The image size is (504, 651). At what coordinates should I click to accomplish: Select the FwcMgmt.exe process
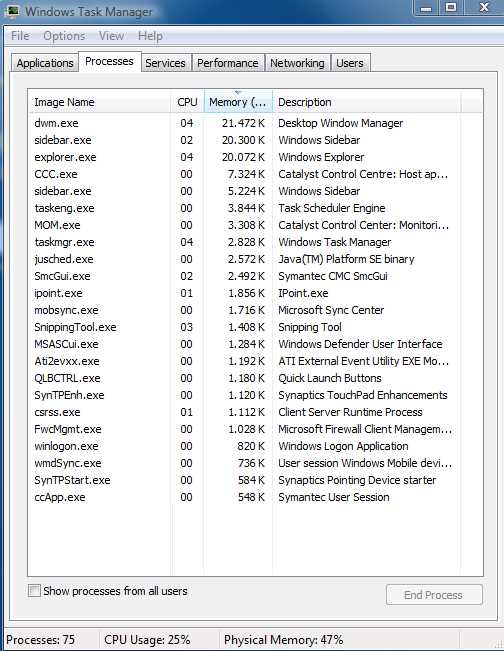pos(245,429)
